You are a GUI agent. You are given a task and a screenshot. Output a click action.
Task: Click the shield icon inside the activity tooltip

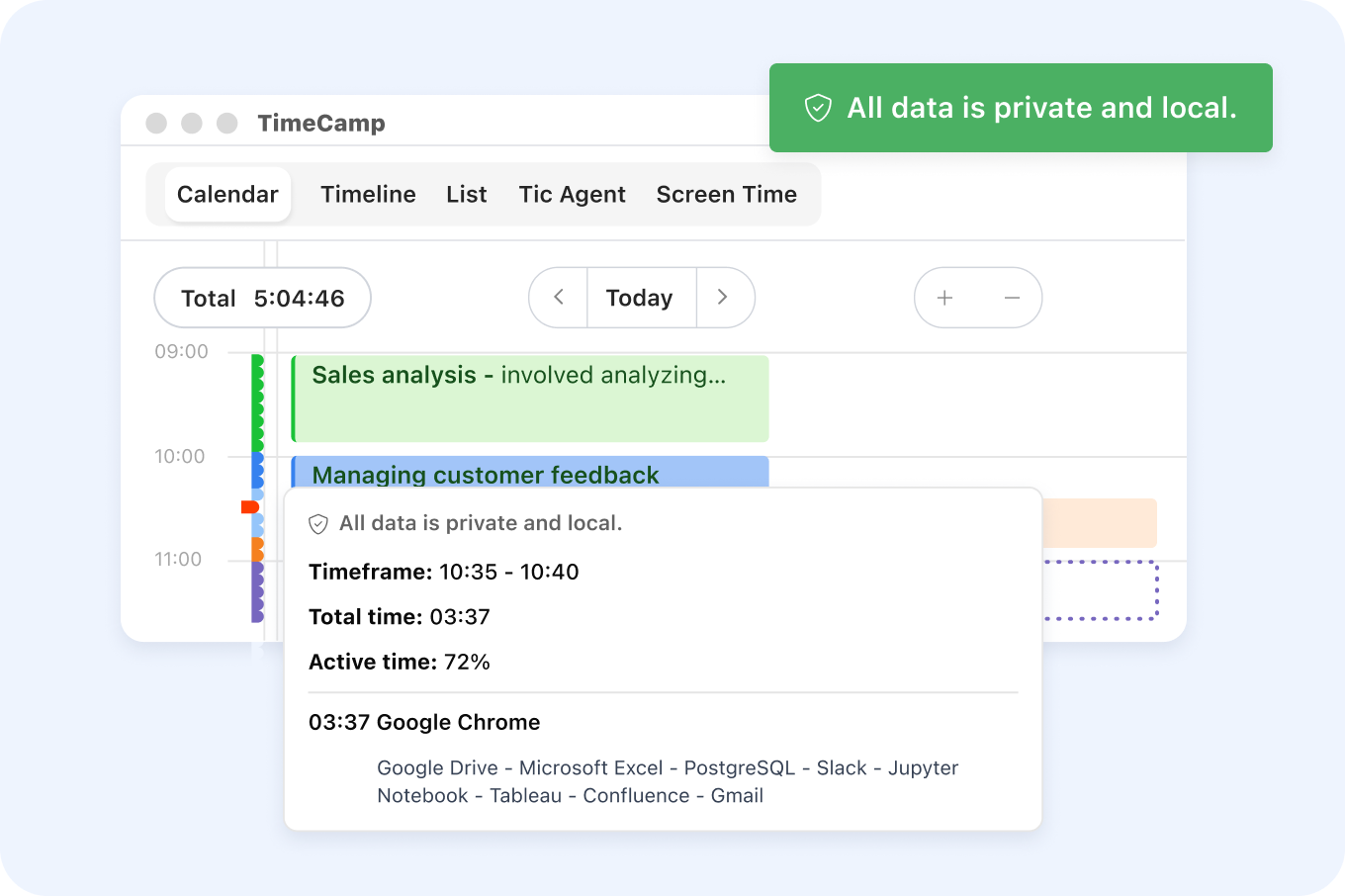(x=317, y=522)
